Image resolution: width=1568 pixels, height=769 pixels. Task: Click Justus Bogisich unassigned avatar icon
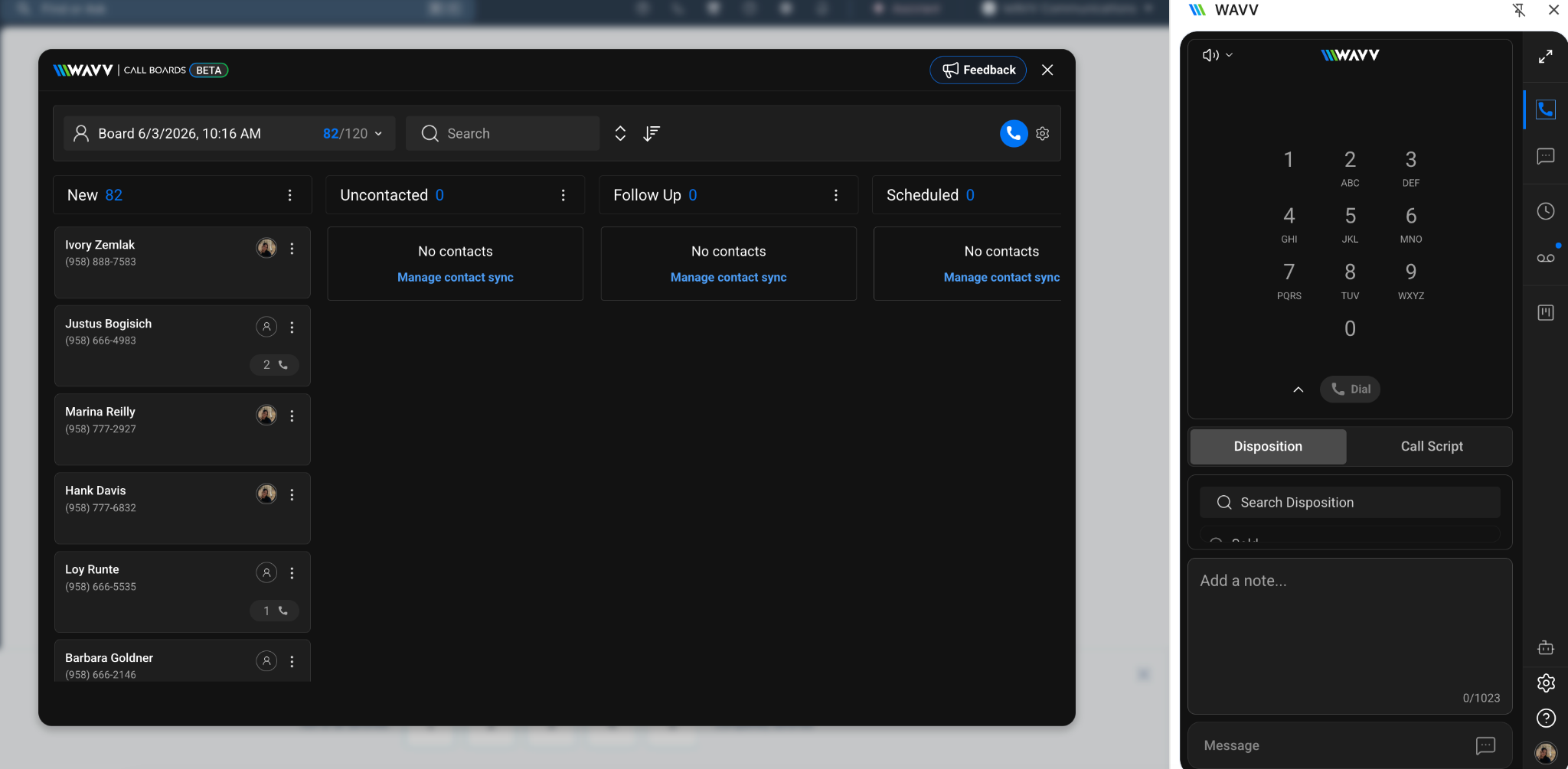pyautogui.click(x=266, y=327)
